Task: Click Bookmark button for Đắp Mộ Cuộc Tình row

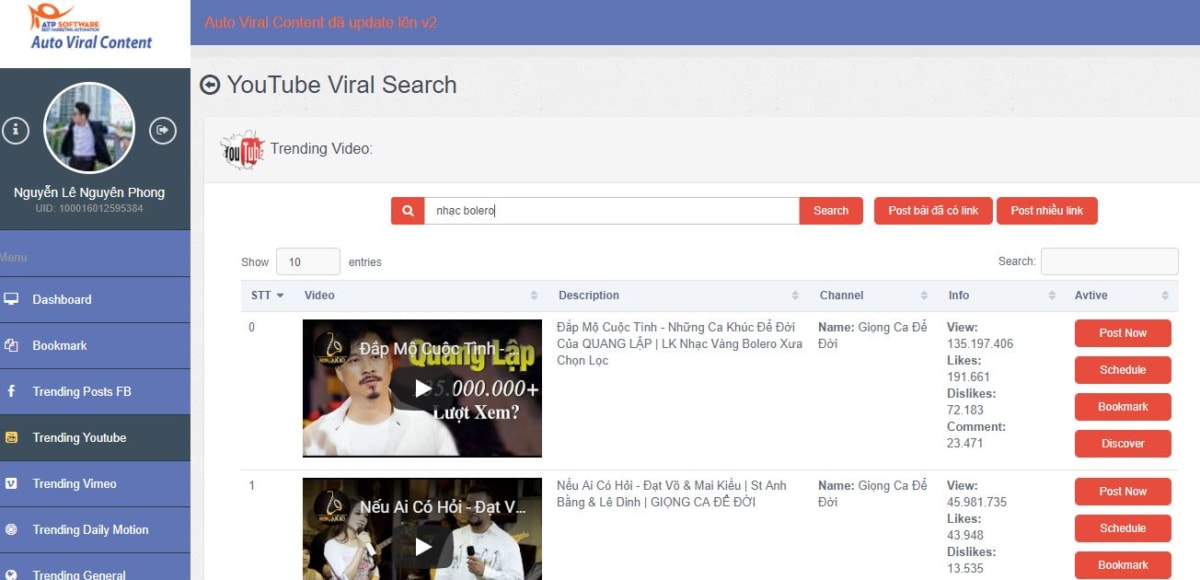Action: click(1123, 407)
